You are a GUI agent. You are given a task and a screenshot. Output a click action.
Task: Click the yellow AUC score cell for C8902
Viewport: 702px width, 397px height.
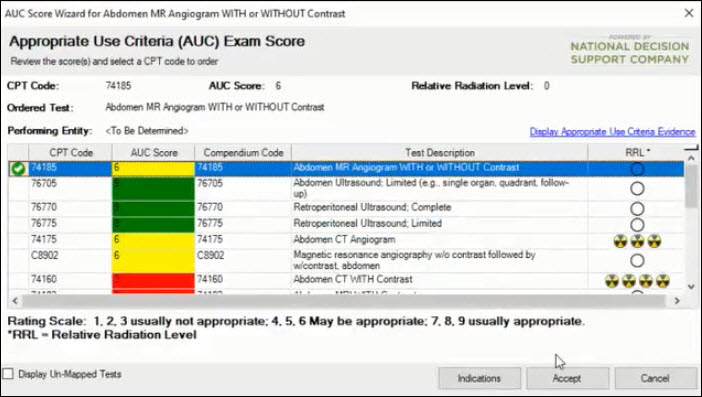point(153,260)
